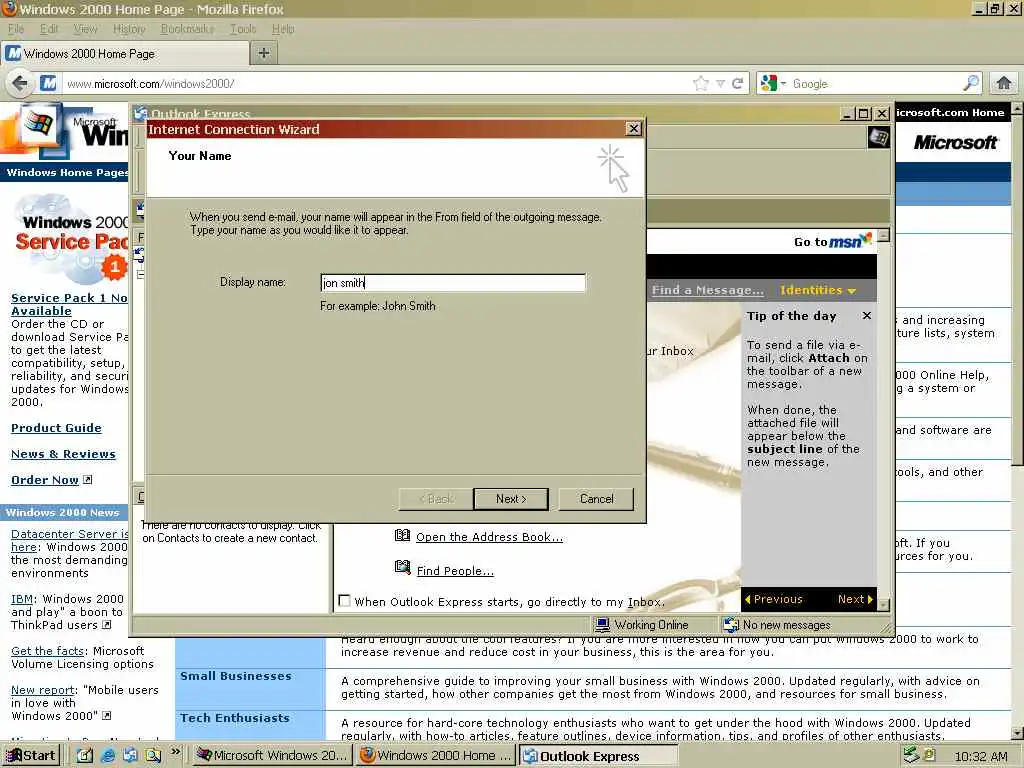Open the Product Guide link
The width and height of the screenshot is (1024, 768).
(x=56, y=428)
